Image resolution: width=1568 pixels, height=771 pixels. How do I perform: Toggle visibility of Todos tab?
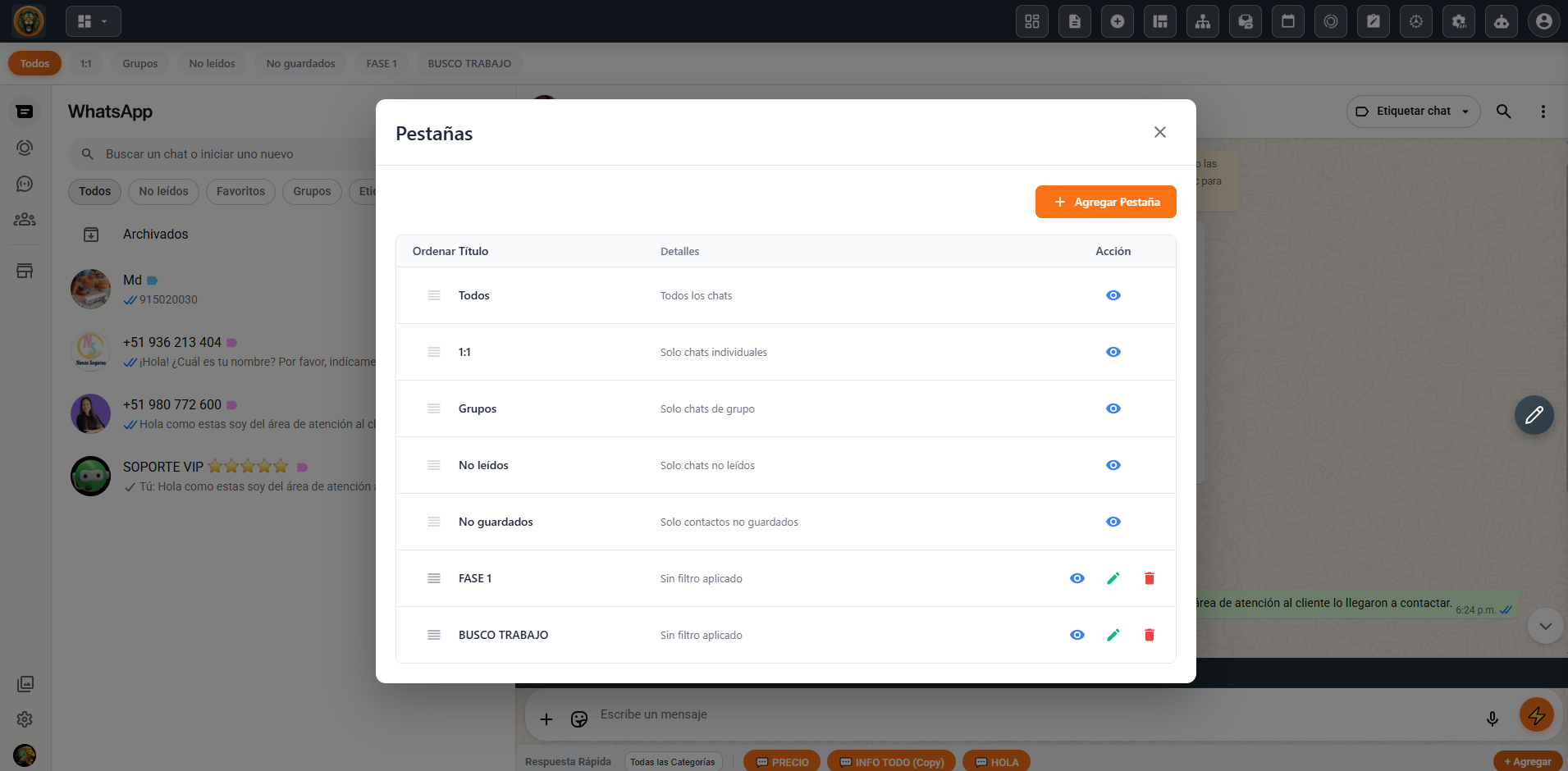point(1113,295)
